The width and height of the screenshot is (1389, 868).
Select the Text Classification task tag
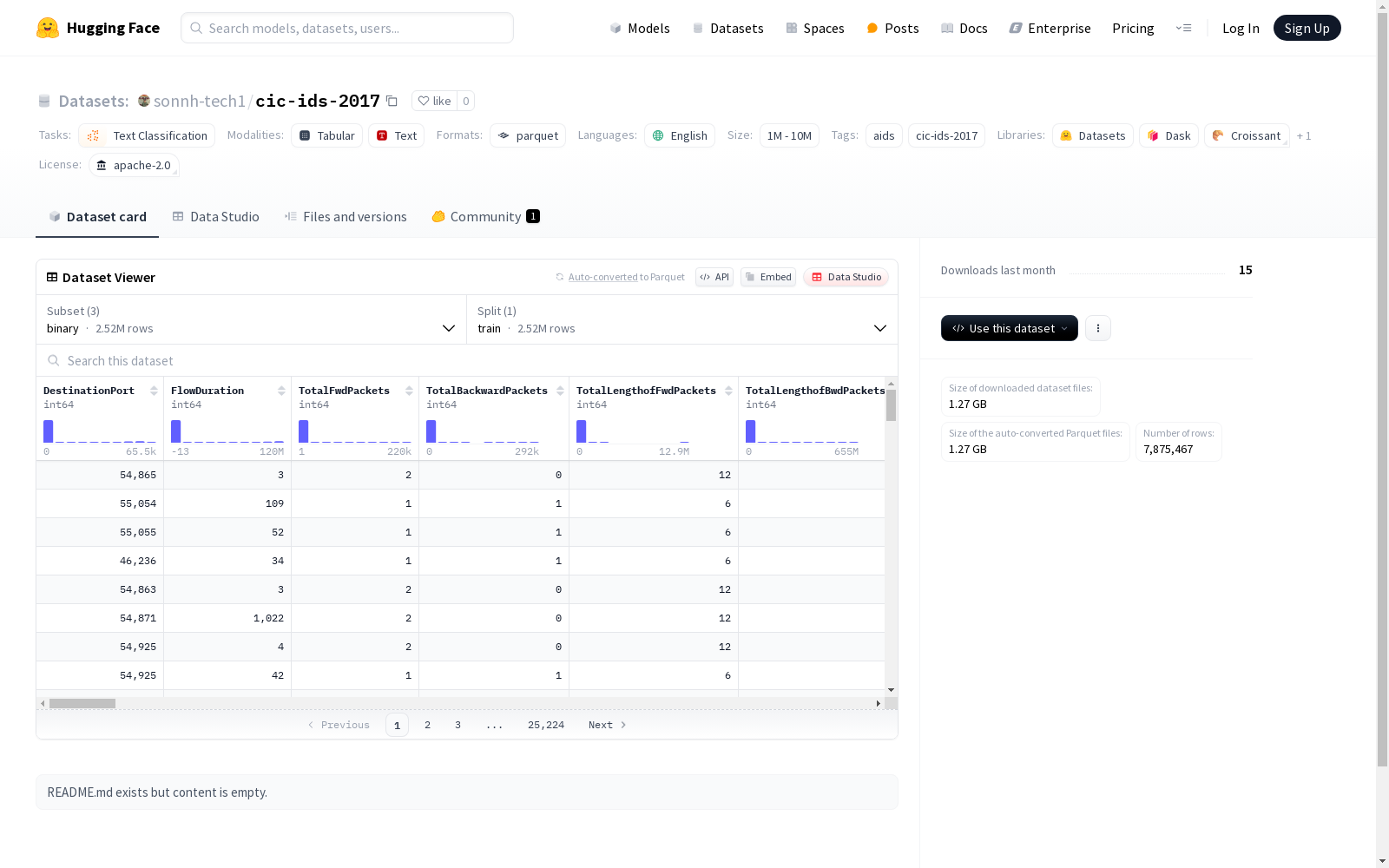(147, 135)
